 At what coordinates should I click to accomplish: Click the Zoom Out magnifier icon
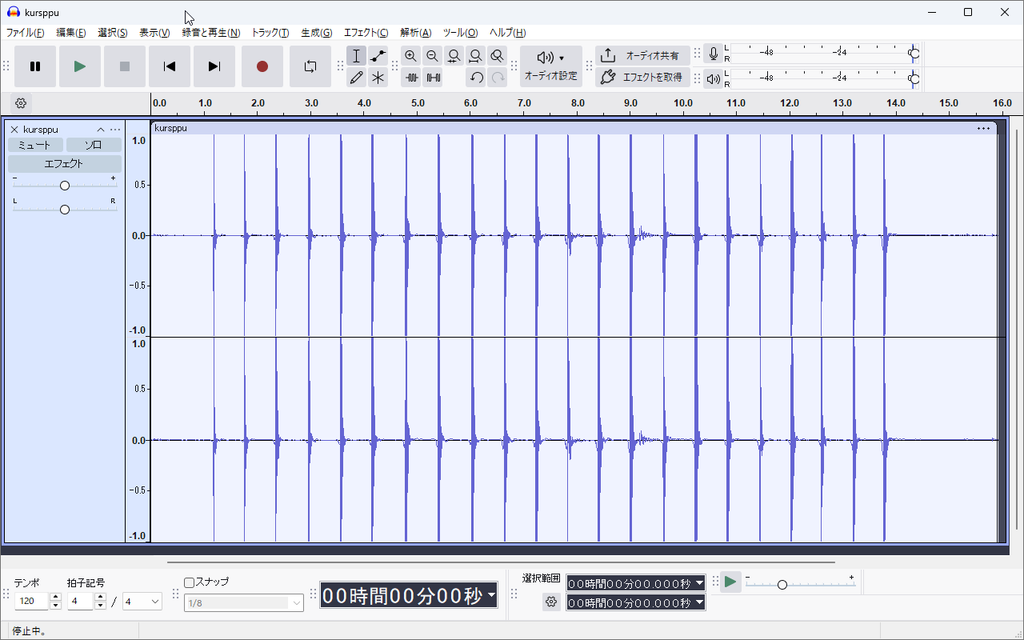click(432, 56)
